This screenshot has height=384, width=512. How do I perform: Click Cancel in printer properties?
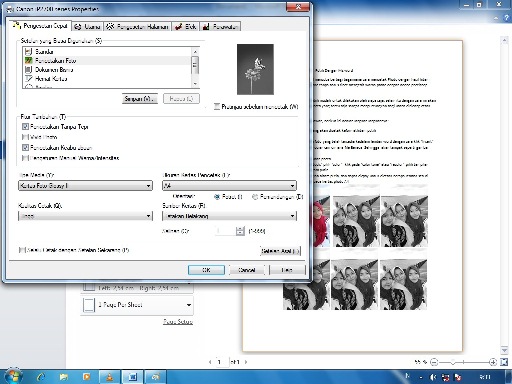pyautogui.click(x=247, y=270)
